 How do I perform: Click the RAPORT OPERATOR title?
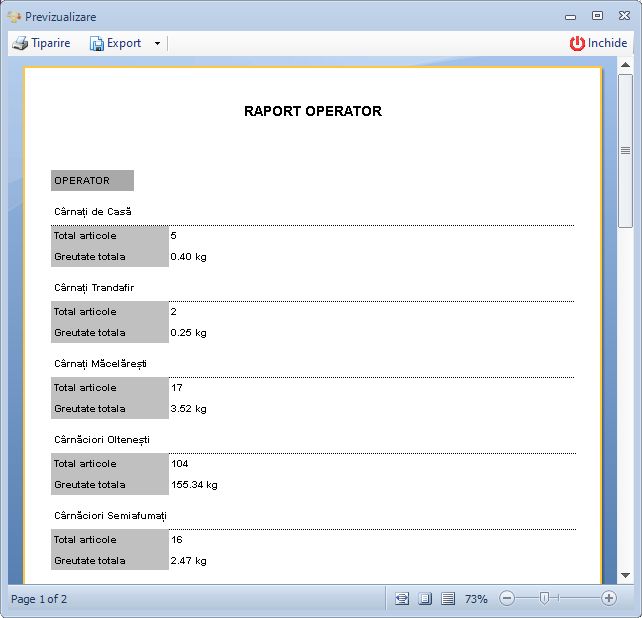click(313, 111)
